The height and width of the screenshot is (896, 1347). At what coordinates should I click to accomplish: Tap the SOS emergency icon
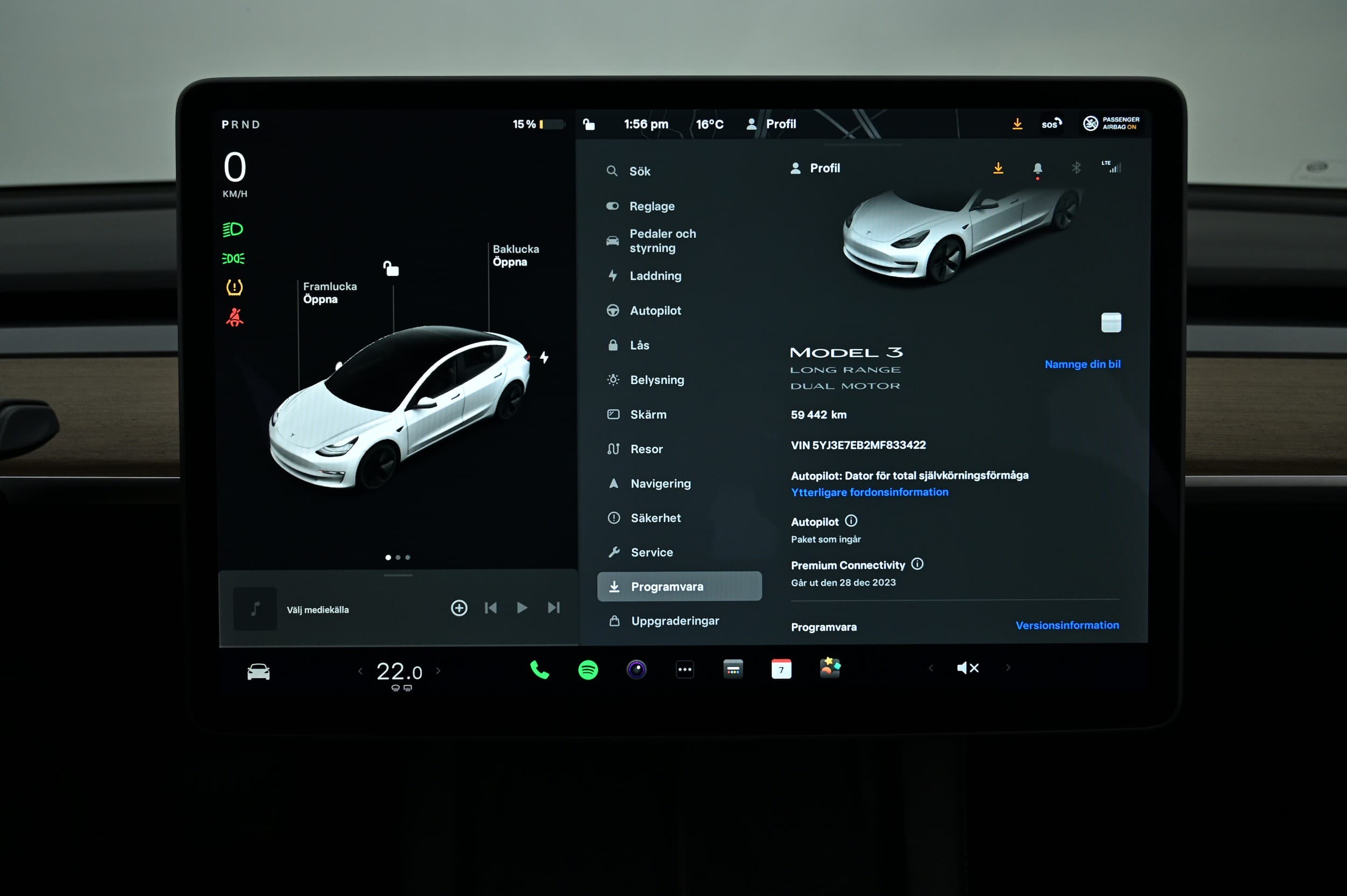1051,123
